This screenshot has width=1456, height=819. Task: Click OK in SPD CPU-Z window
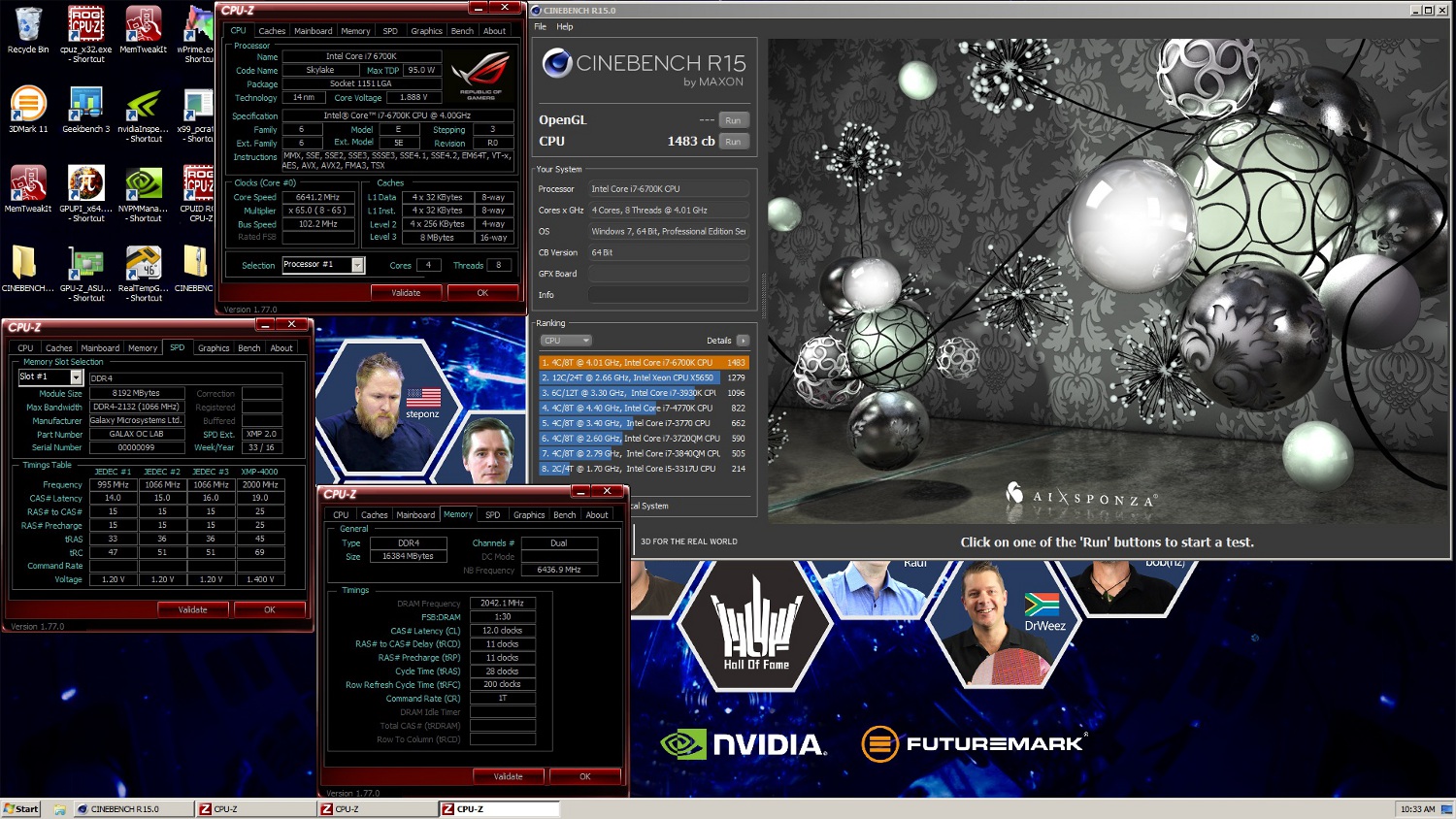pyautogui.click(x=270, y=609)
